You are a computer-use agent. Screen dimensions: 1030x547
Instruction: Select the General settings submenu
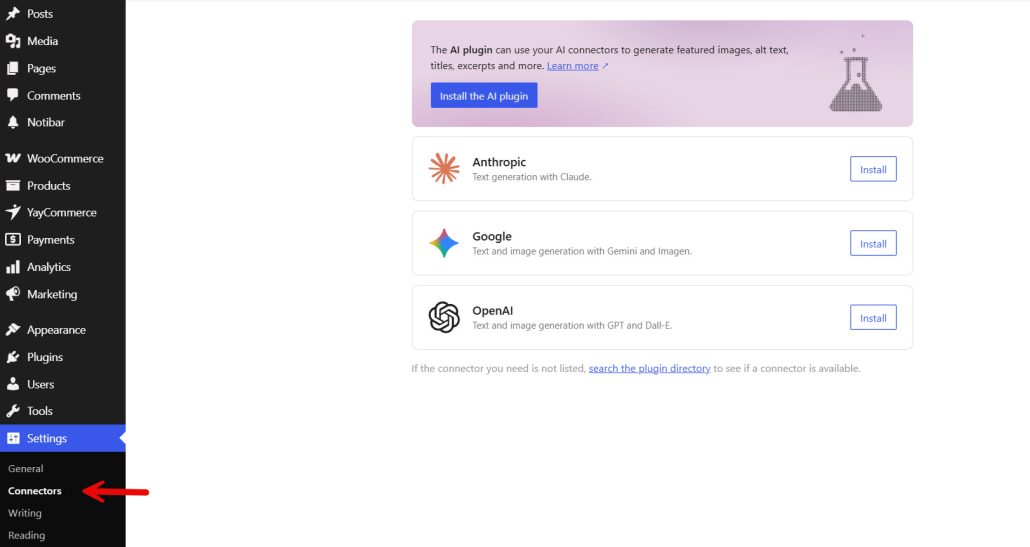[x=26, y=469]
